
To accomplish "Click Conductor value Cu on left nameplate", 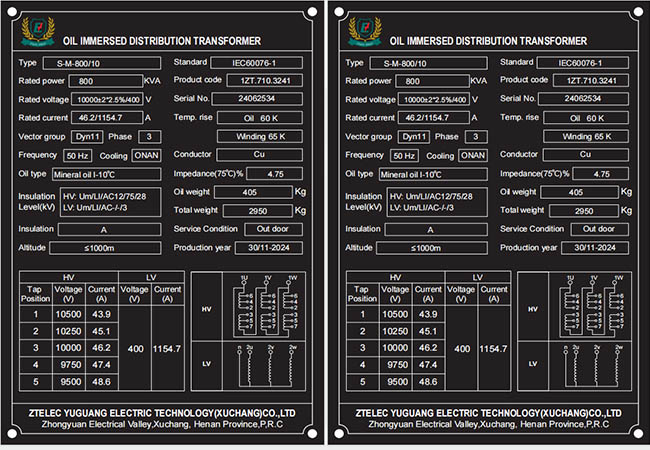I will point(260,155).
